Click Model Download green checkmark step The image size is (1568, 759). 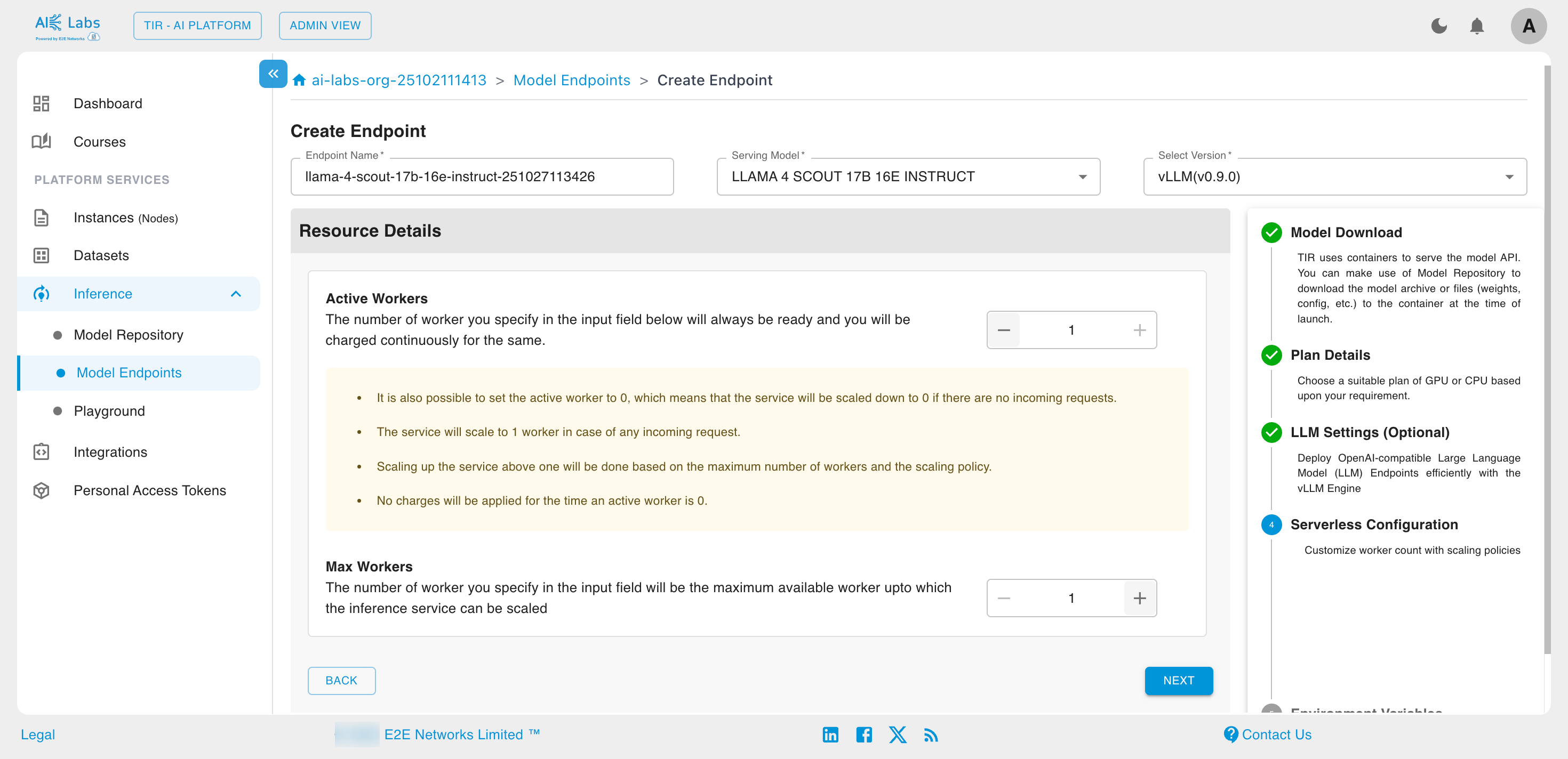click(x=1271, y=232)
